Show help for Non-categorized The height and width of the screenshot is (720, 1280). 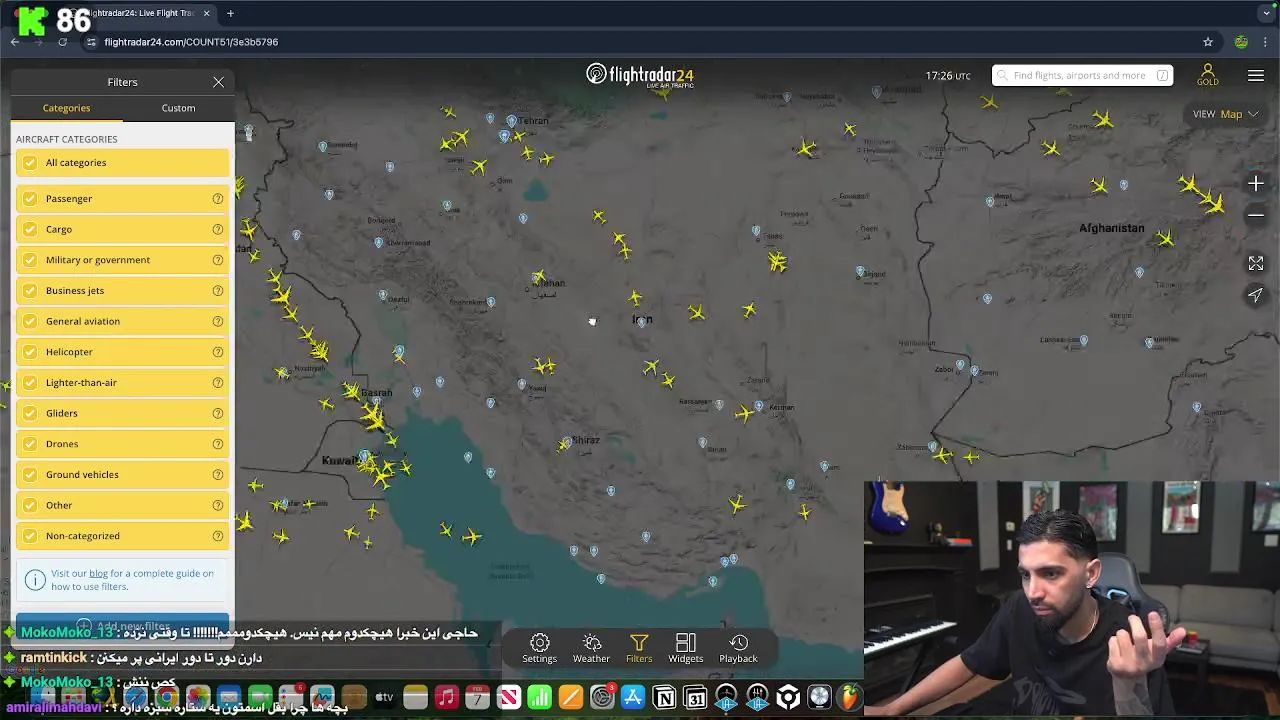coord(217,536)
